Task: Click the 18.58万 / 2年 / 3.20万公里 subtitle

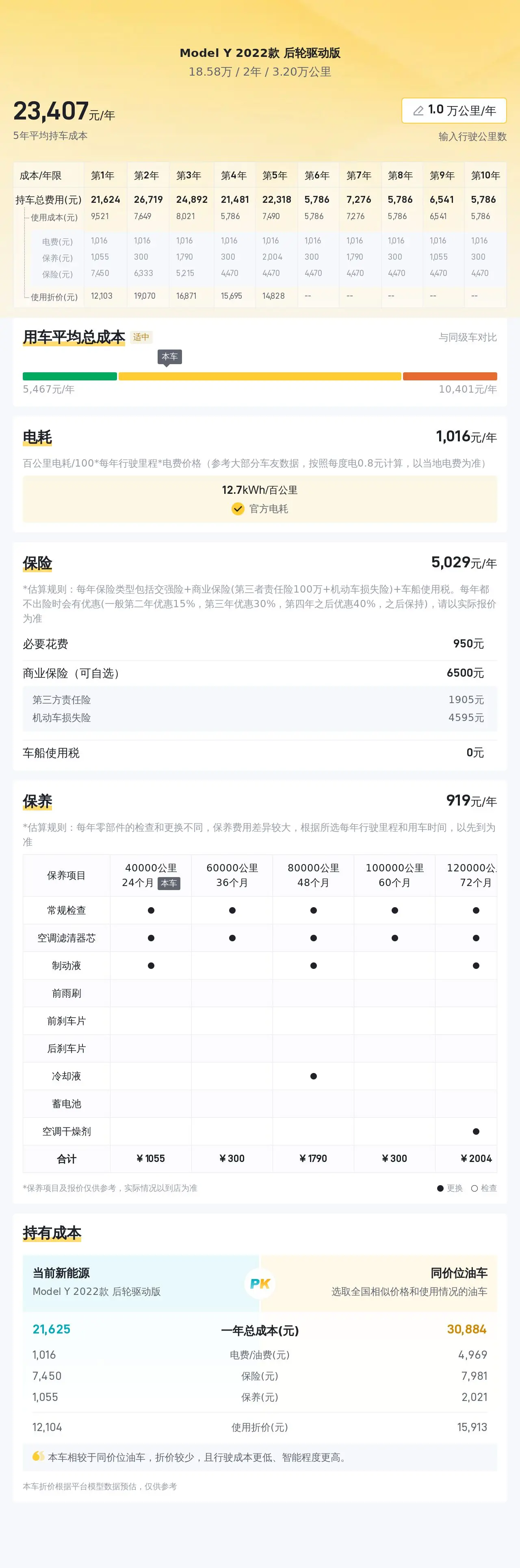Action: point(260,72)
